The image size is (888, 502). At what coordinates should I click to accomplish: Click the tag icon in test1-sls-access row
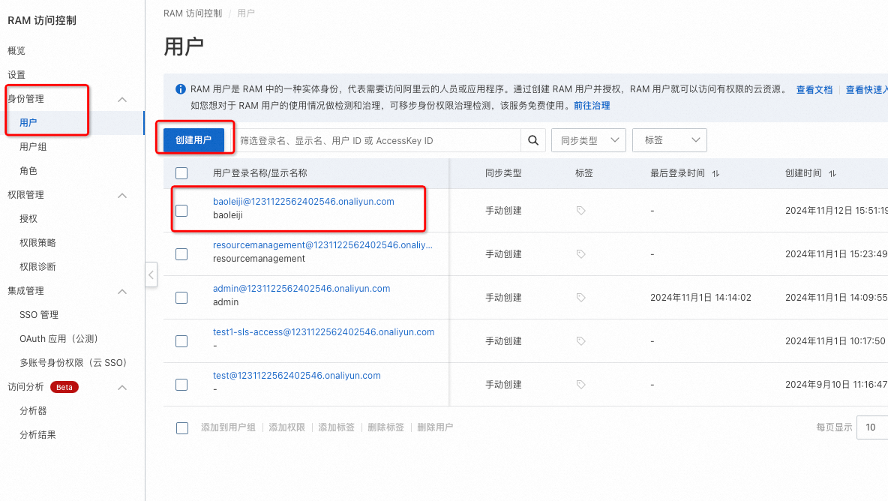click(580, 341)
